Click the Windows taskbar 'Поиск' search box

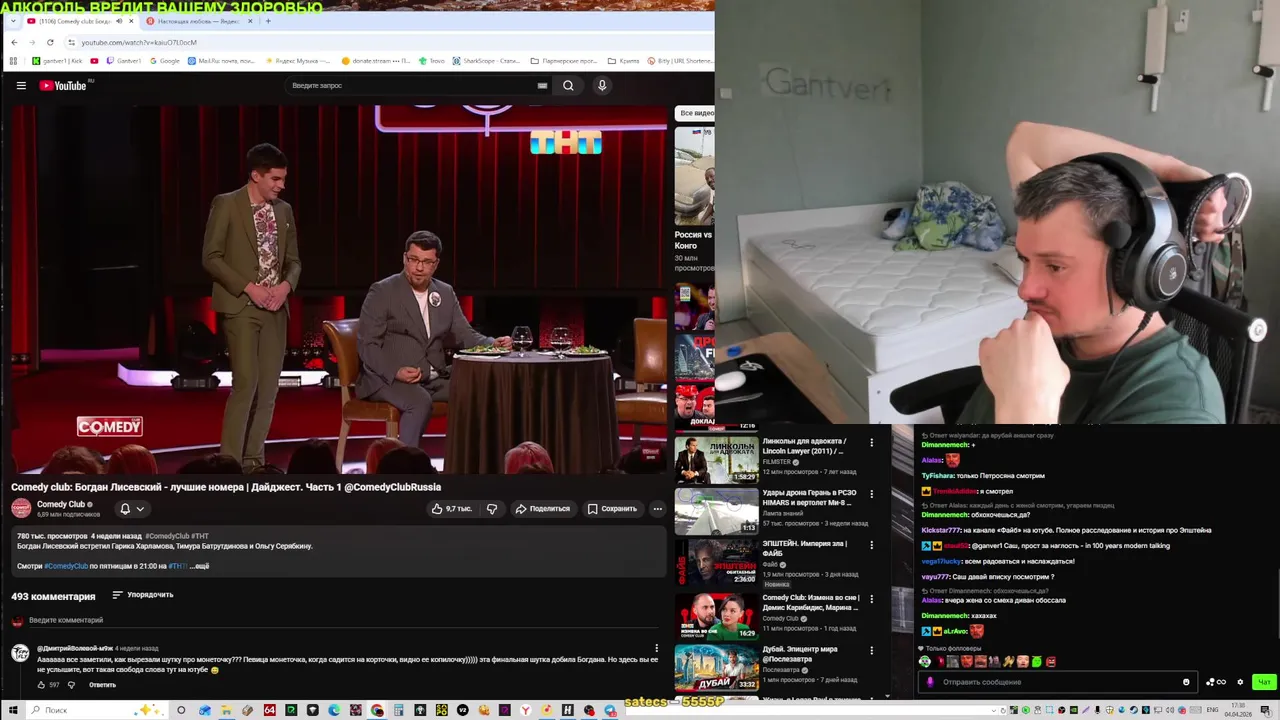[95, 710]
